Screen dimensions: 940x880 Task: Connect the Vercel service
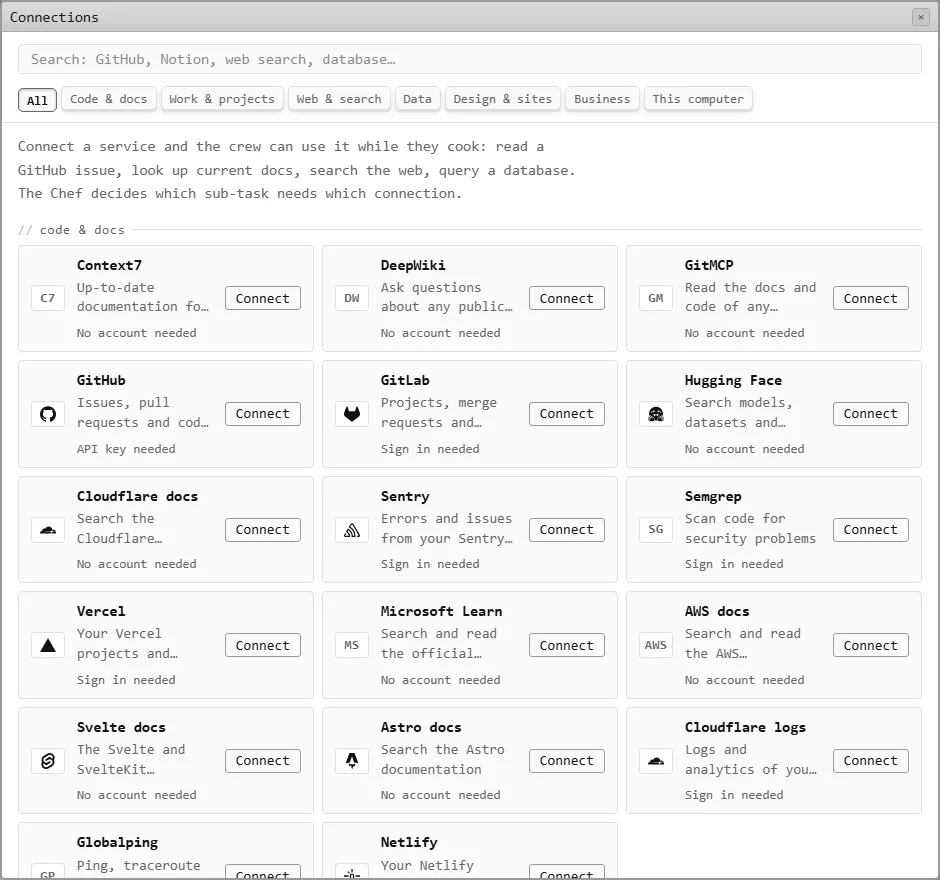point(263,645)
